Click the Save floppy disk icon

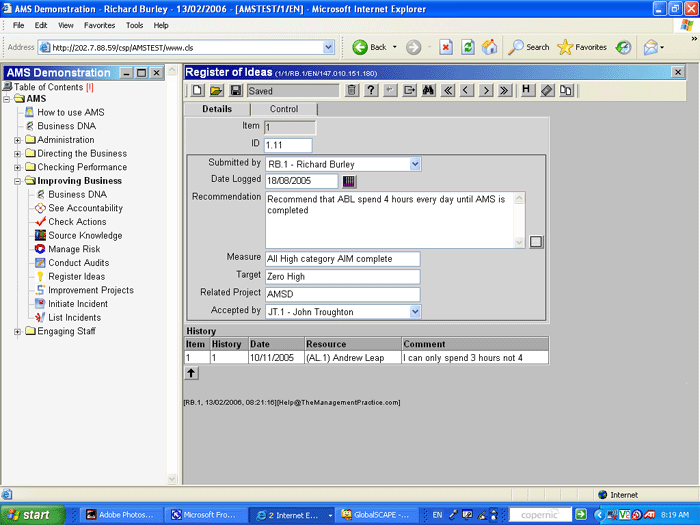pyautogui.click(x=235, y=91)
